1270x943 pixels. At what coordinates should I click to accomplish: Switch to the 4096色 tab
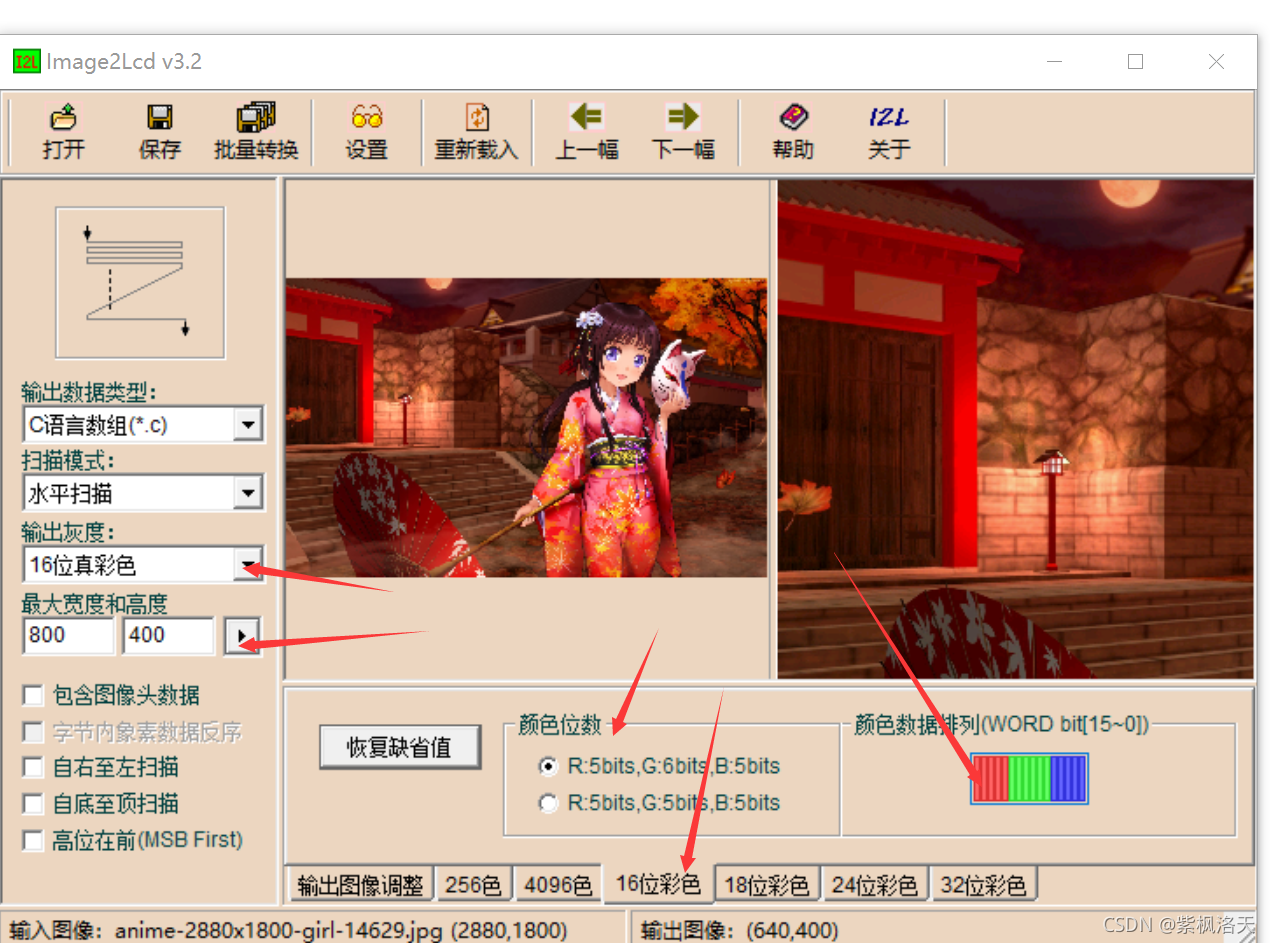558,885
